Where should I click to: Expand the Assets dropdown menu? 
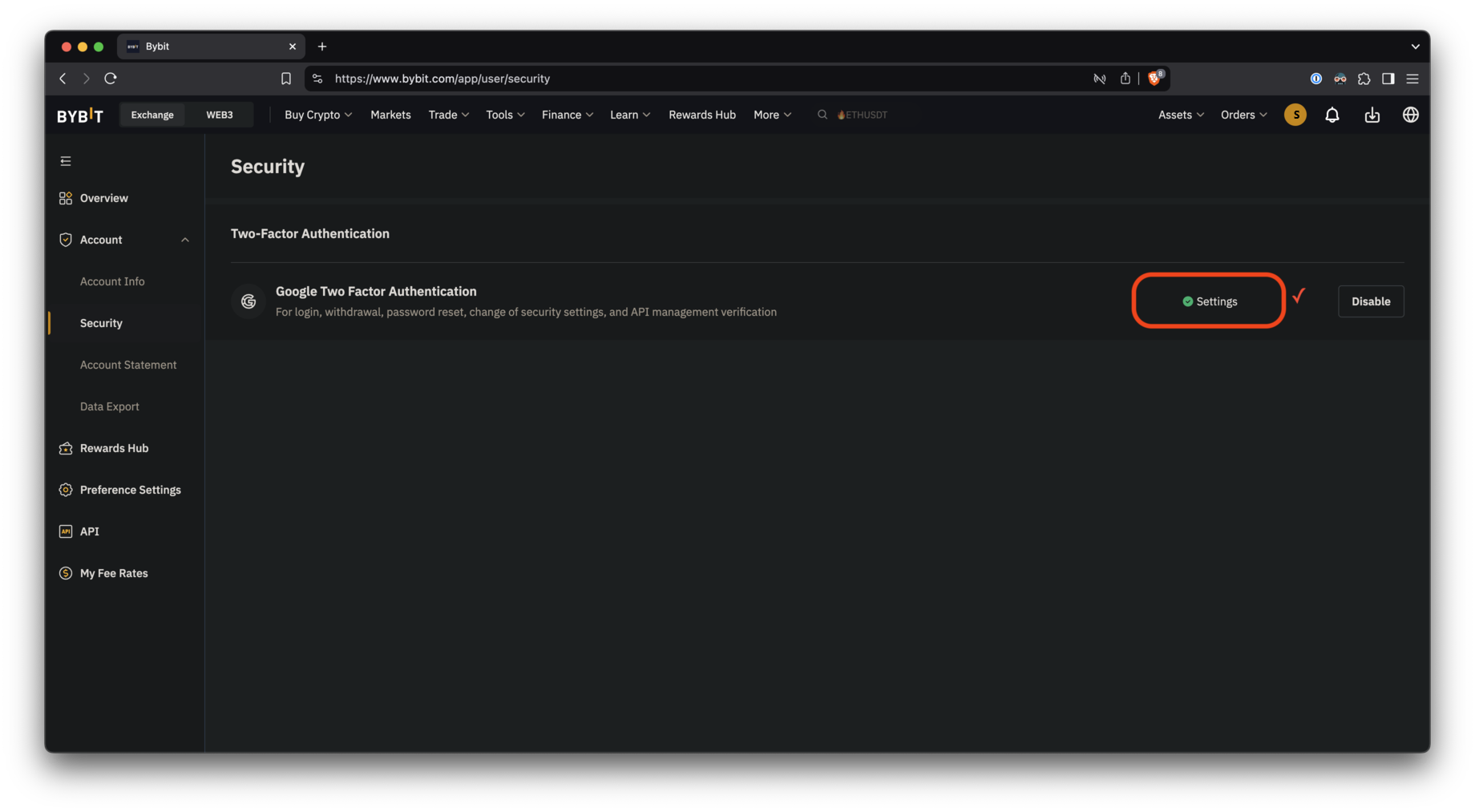[x=1180, y=115]
